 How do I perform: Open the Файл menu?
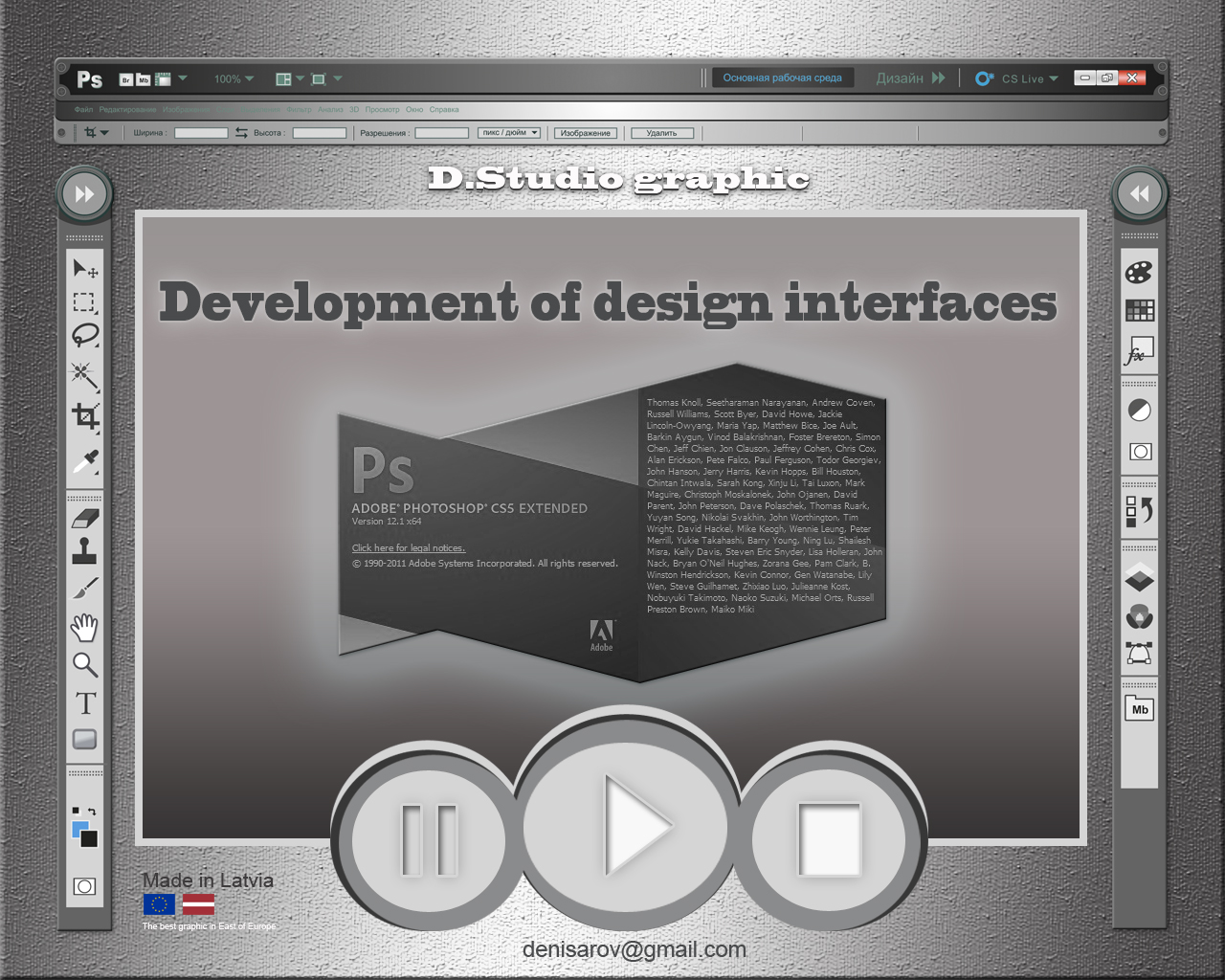point(84,110)
